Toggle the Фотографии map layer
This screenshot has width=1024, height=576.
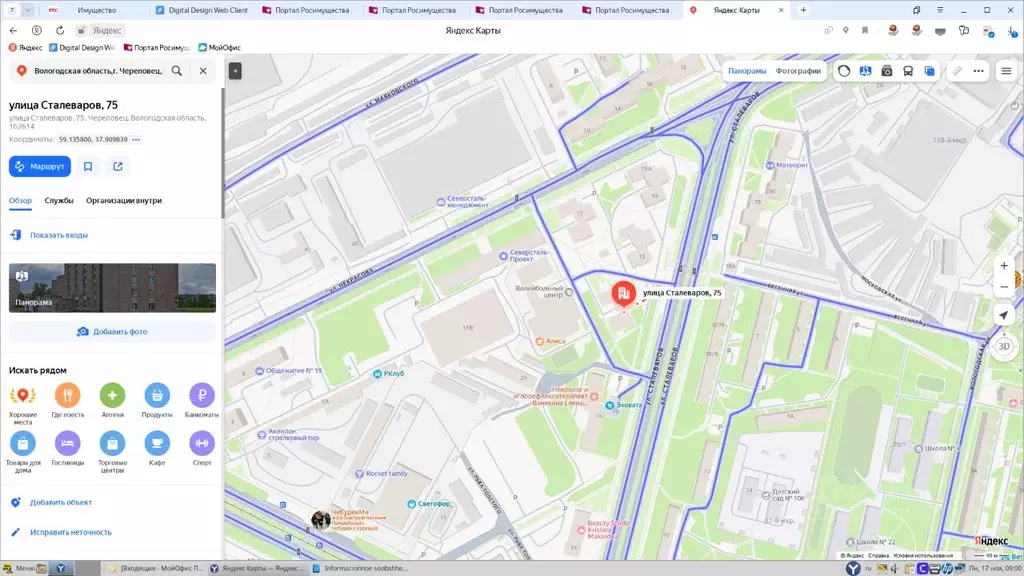point(798,71)
